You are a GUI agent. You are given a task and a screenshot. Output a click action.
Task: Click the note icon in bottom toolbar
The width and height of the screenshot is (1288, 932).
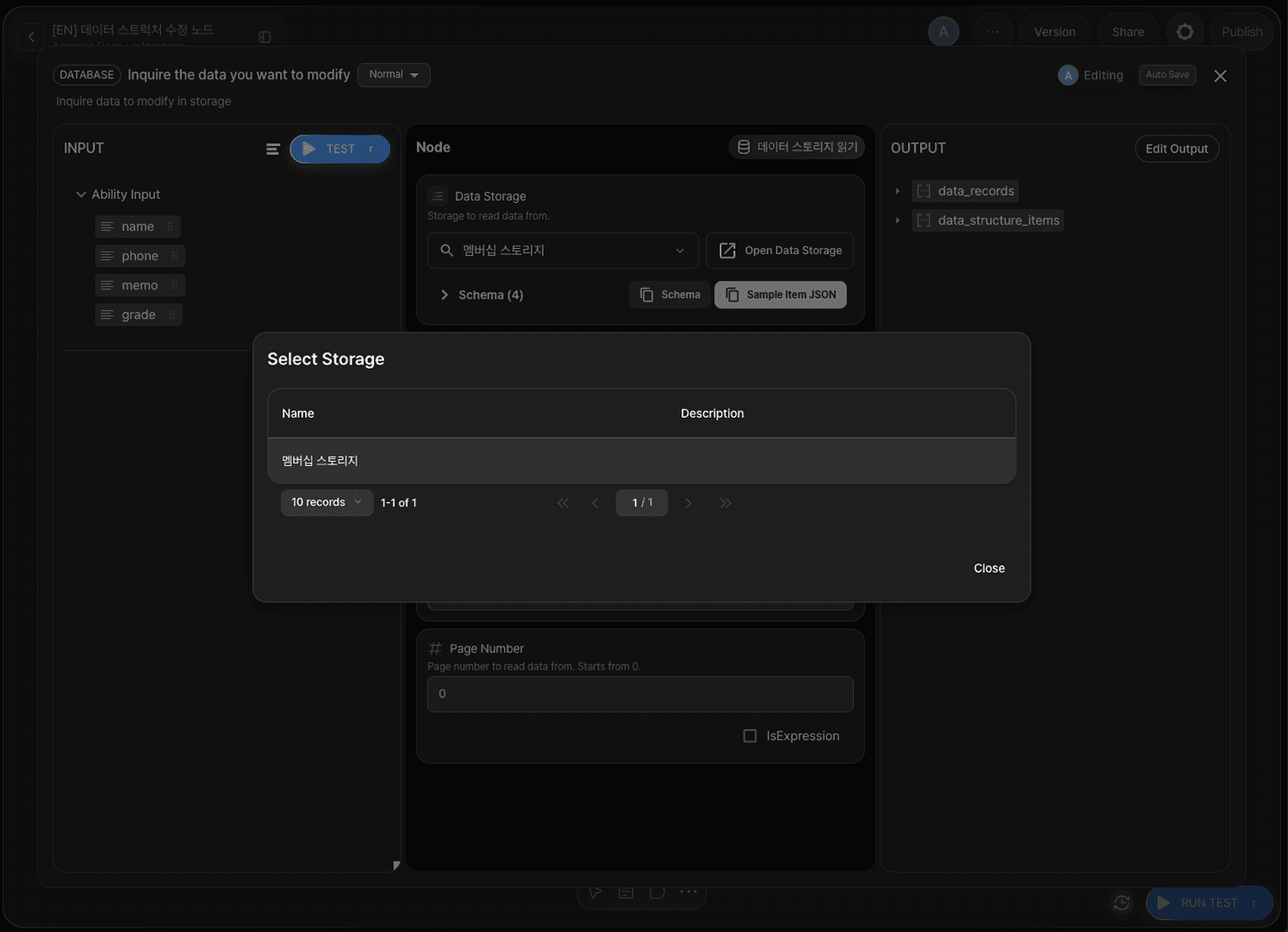tap(626, 892)
